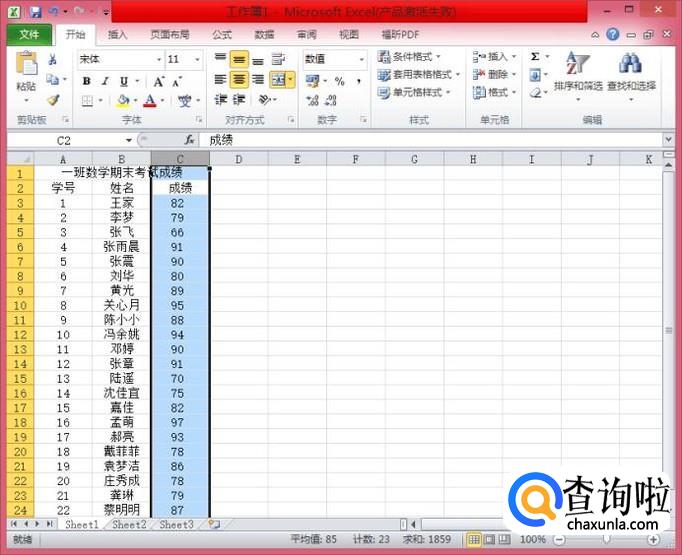Image resolution: width=682 pixels, height=555 pixels.
Task: Click the Accounting Number Format icon
Action: (x=312, y=81)
